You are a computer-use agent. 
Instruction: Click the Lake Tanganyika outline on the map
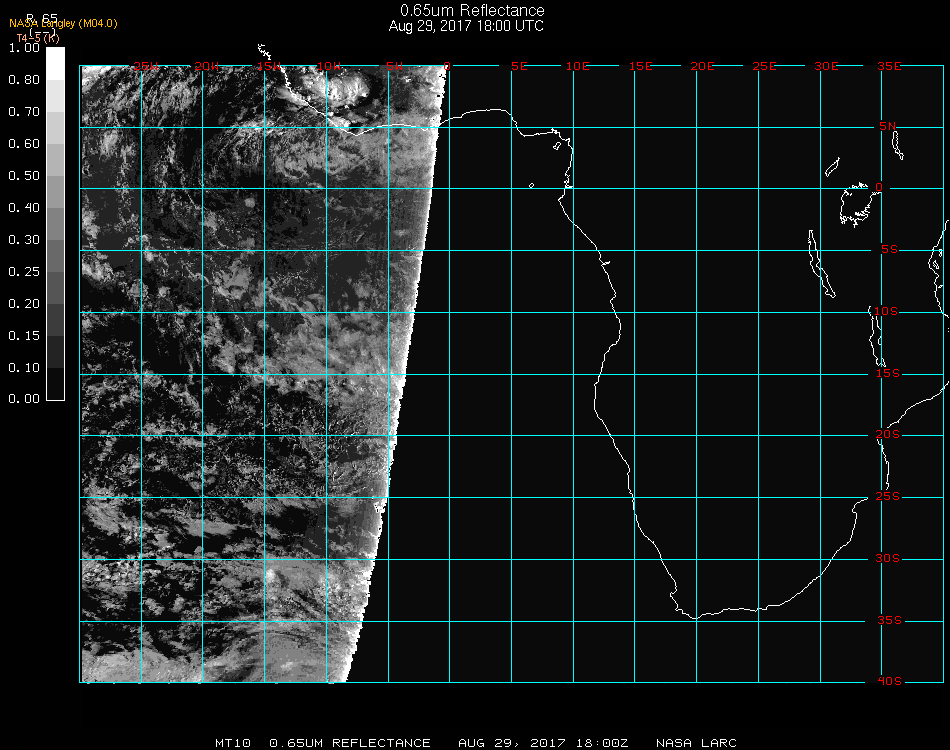tap(821, 264)
